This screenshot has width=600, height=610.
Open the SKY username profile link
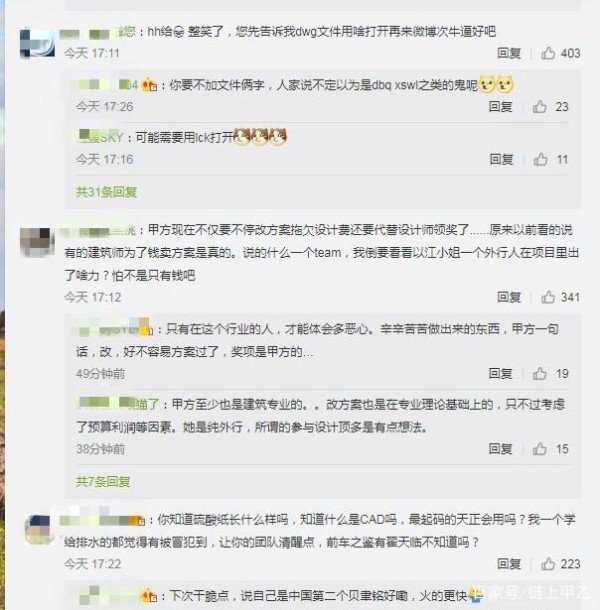[x=101, y=137]
